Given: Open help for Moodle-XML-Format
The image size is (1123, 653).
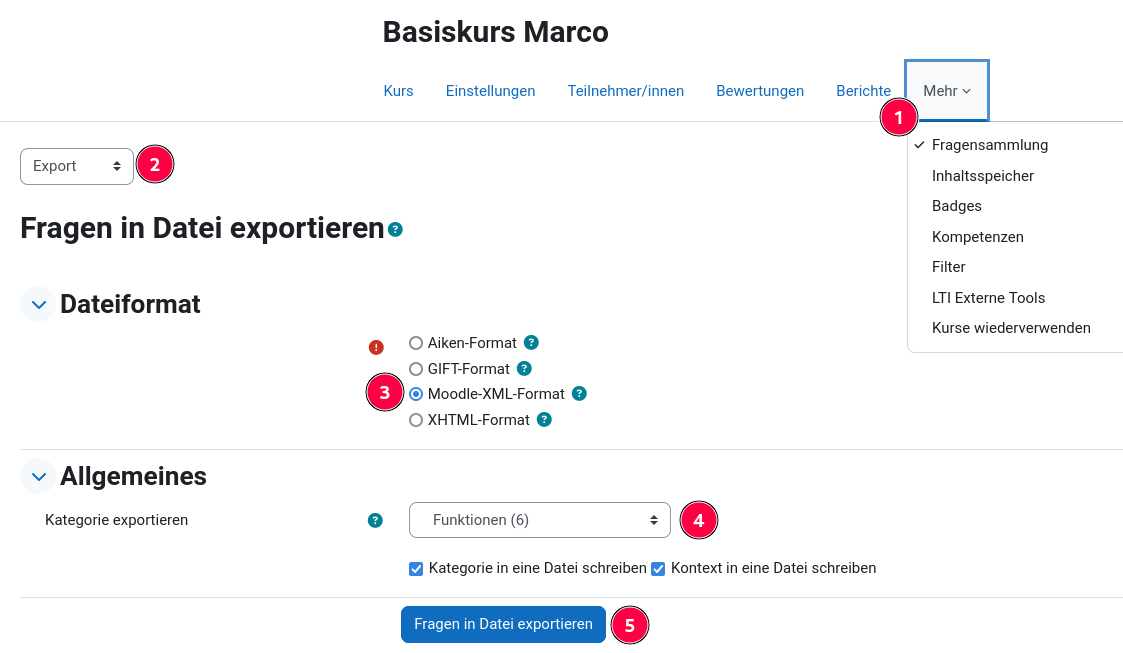Looking at the screenshot, I should [579, 393].
